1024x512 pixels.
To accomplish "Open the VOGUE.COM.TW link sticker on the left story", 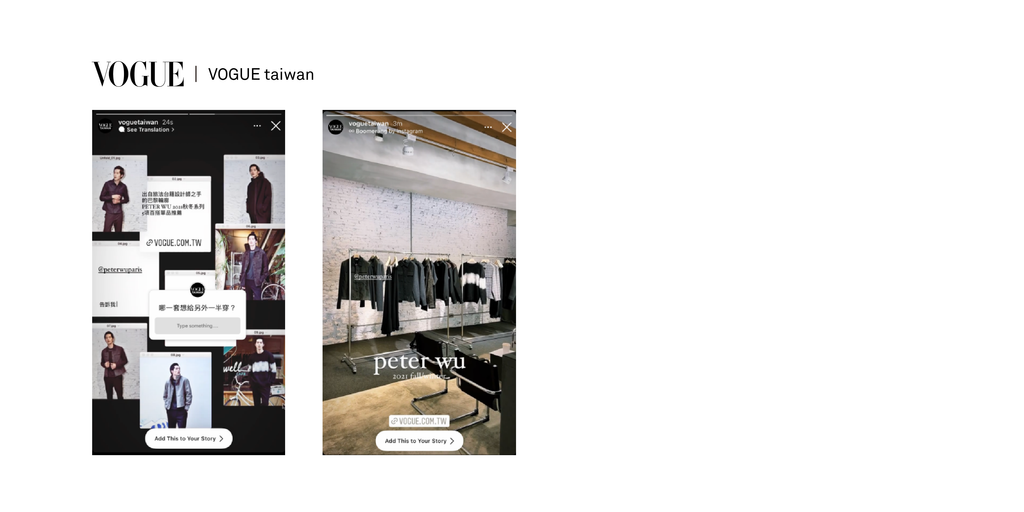I will (x=174, y=242).
